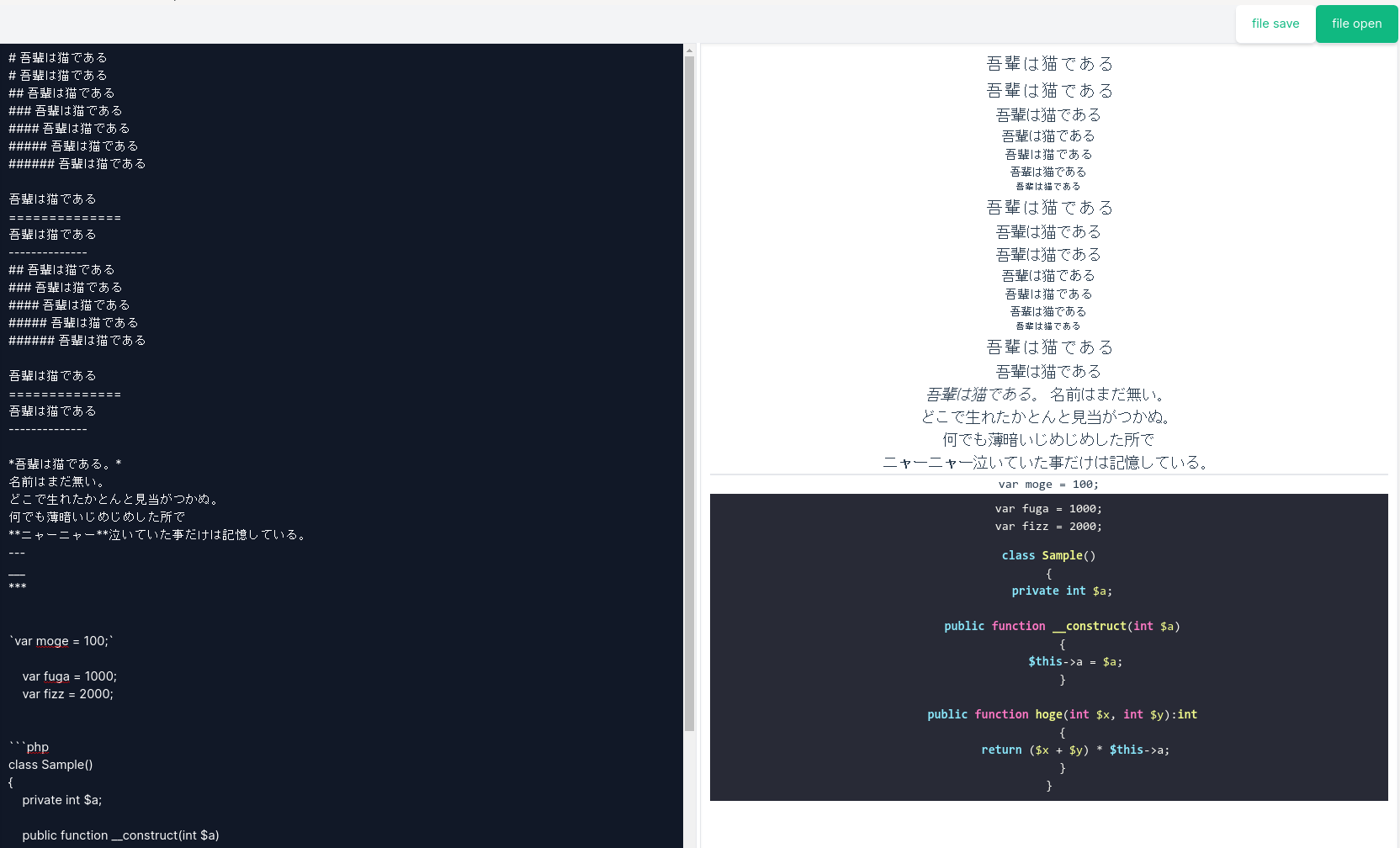Click 'var fuga = 1000;' in the dark editor
Image resolution: width=1400 pixels, height=848 pixels.
[x=70, y=676]
